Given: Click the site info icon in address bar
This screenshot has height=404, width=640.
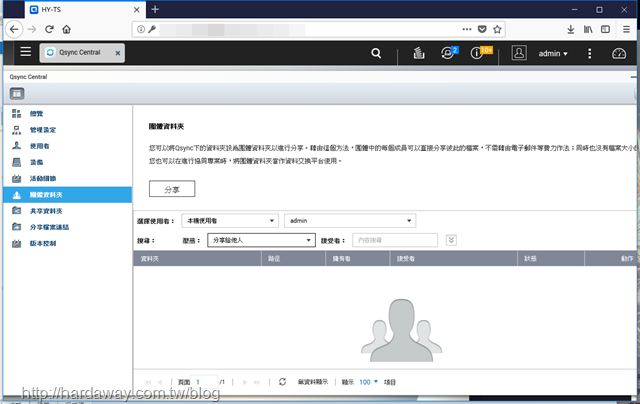Looking at the screenshot, I should (x=141, y=29).
